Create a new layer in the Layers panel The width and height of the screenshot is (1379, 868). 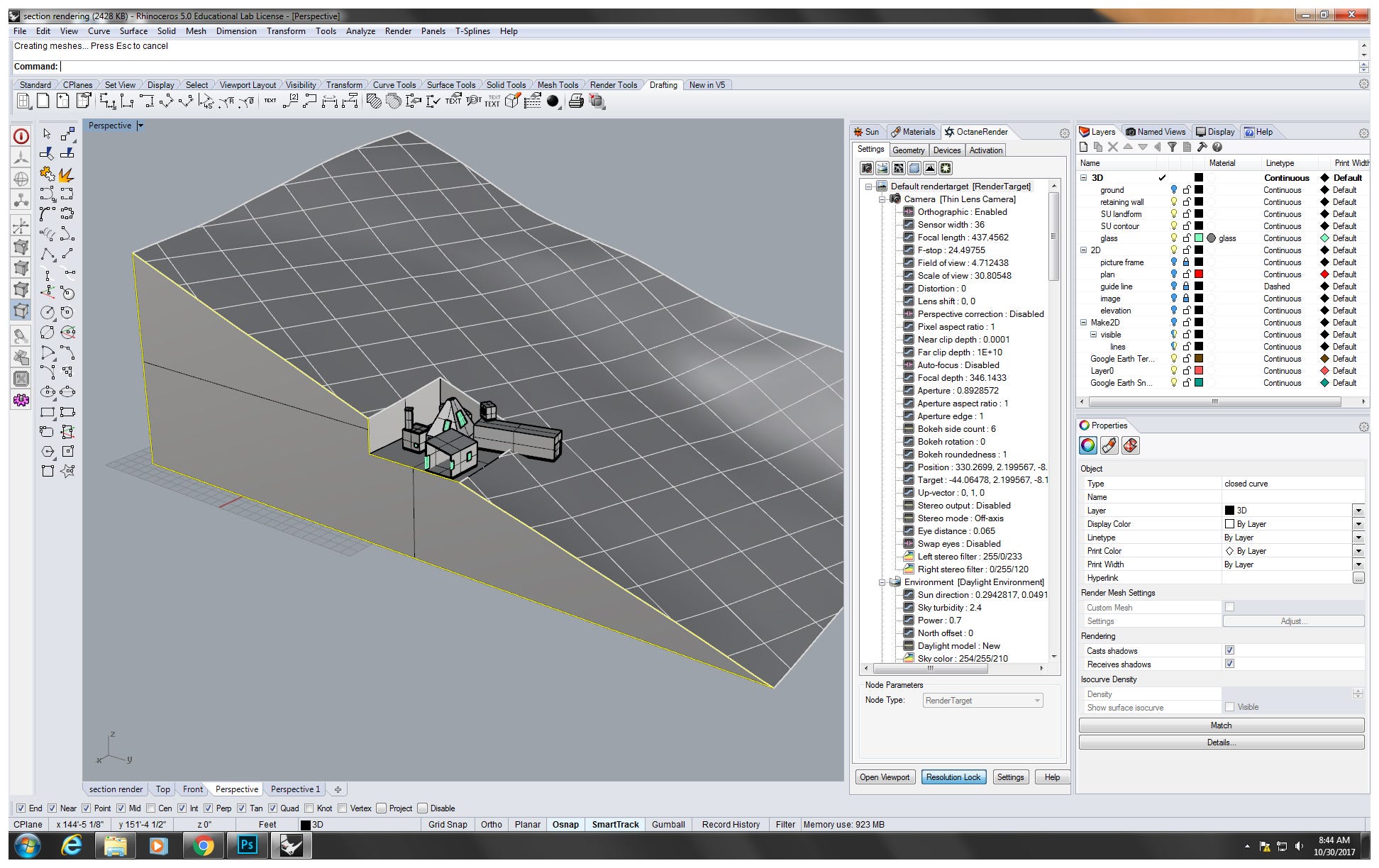[1084, 148]
